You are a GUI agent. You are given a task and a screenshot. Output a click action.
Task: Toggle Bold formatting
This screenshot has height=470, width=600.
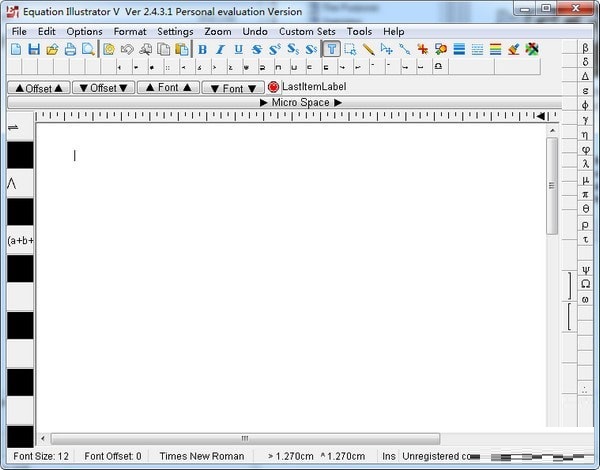tap(202, 49)
